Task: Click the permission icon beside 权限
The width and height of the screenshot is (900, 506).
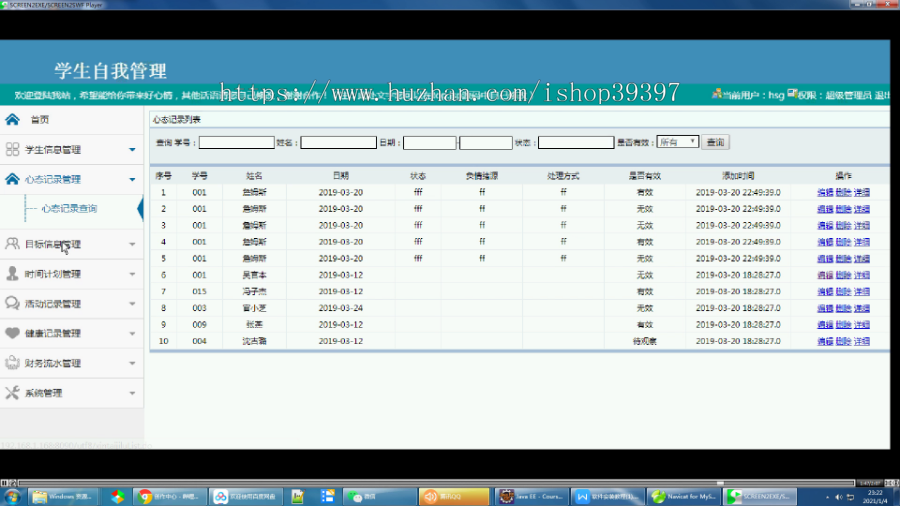Action: tap(792, 94)
